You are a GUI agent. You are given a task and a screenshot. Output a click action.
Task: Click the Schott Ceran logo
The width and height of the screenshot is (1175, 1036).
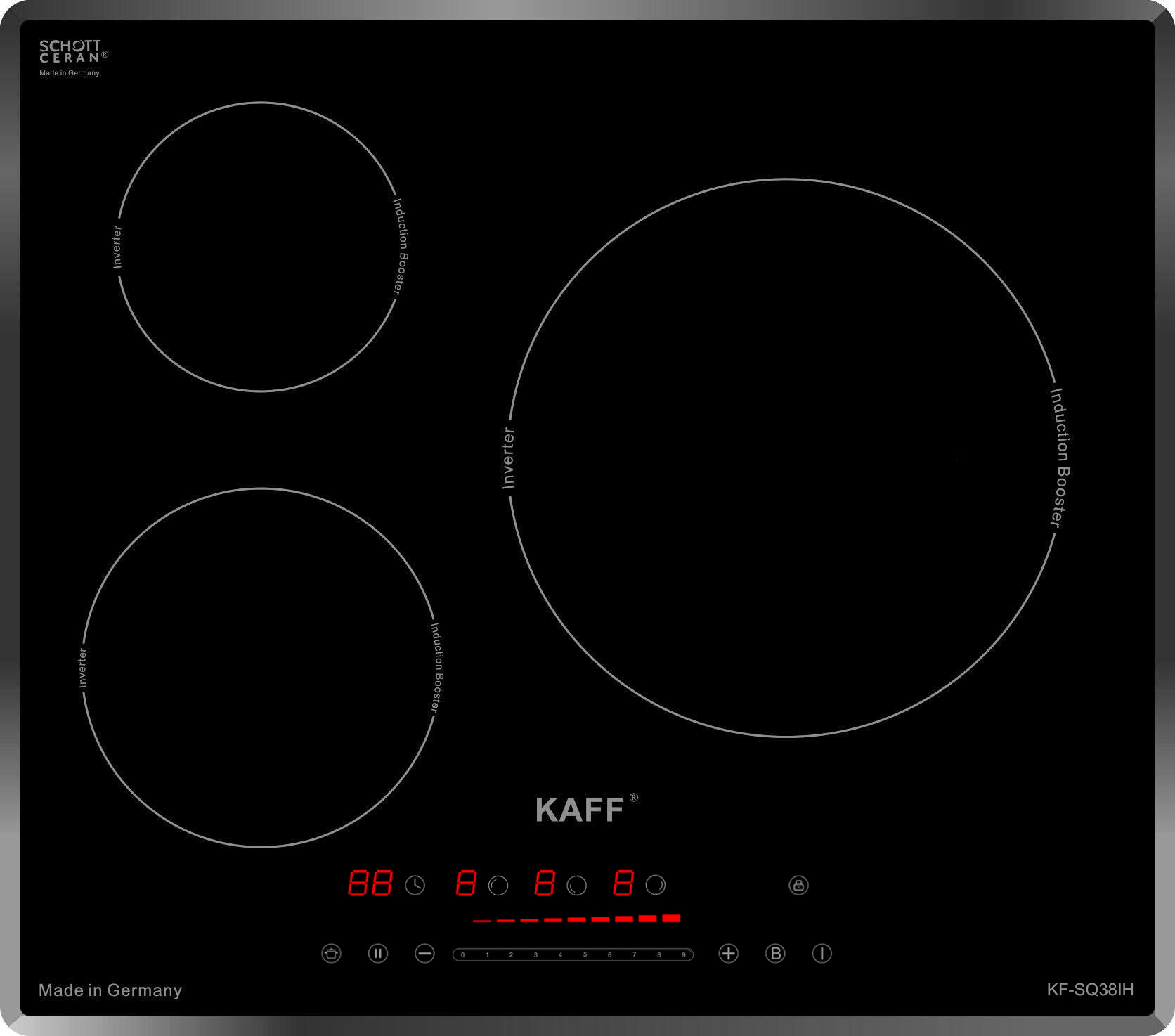coord(70,52)
